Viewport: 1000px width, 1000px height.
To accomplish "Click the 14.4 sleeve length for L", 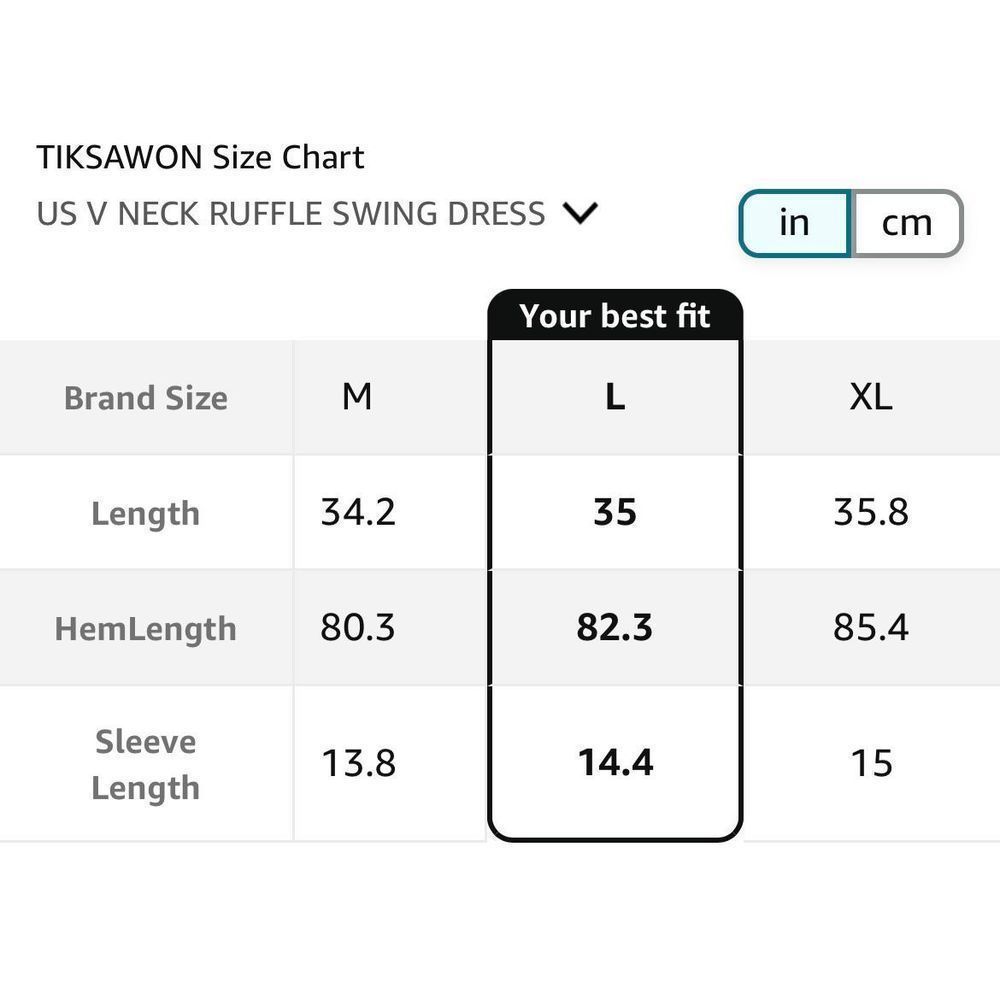I will coord(615,763).
